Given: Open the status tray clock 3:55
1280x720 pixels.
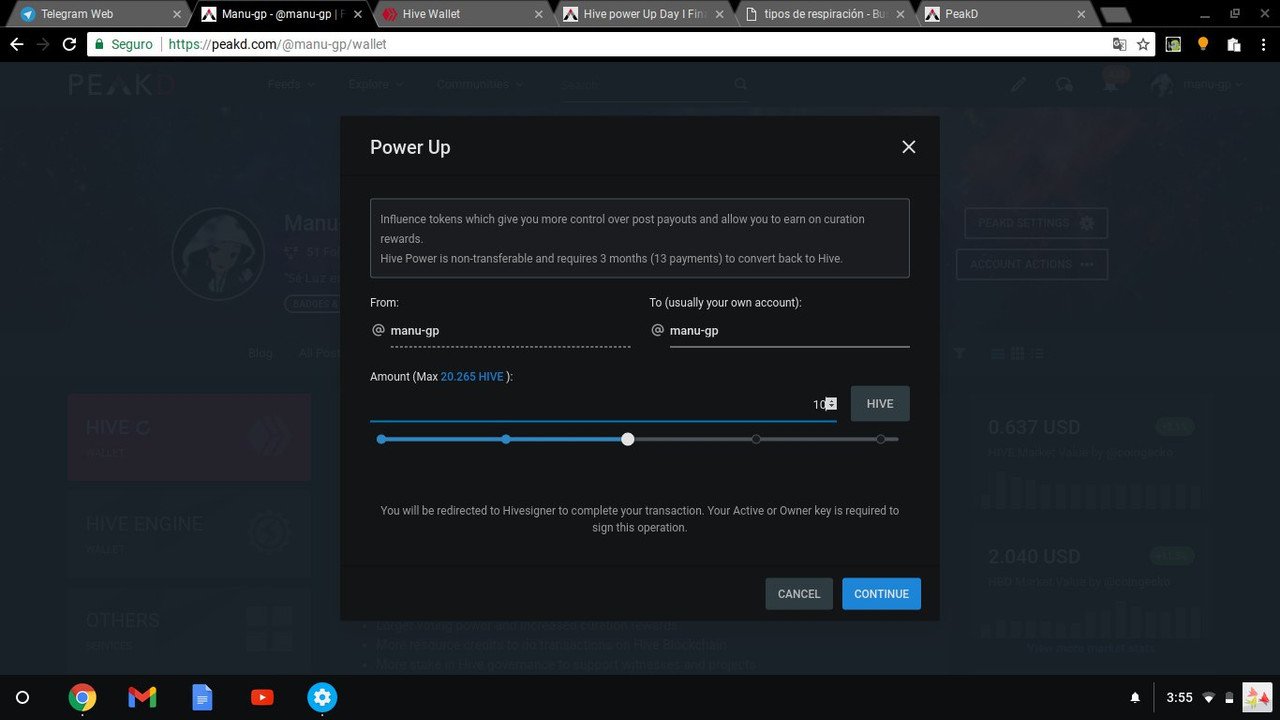Looking at the screenshot, I should coord(1179,697).
